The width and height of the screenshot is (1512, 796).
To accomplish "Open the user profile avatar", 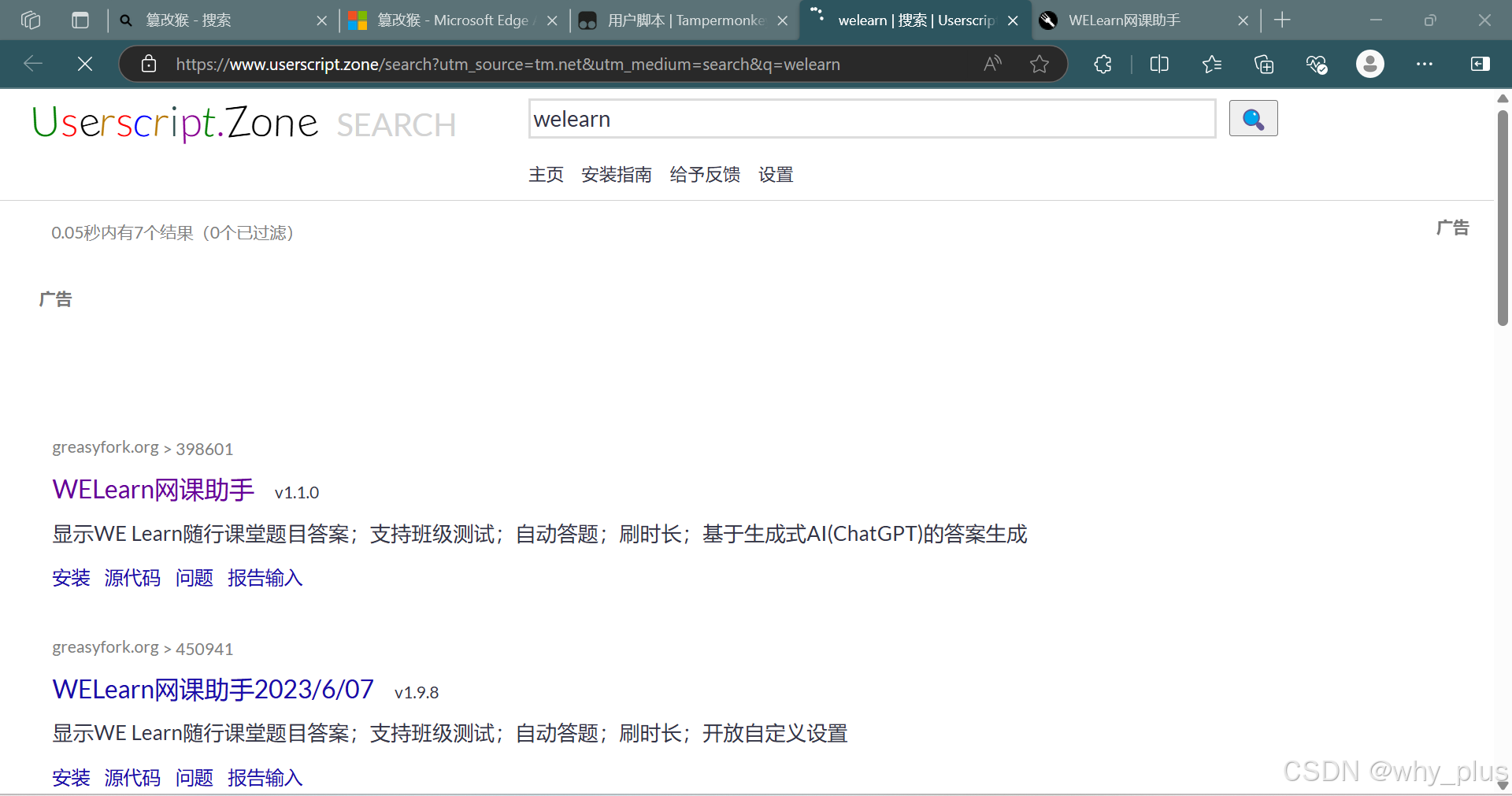I will (1370, 64).
